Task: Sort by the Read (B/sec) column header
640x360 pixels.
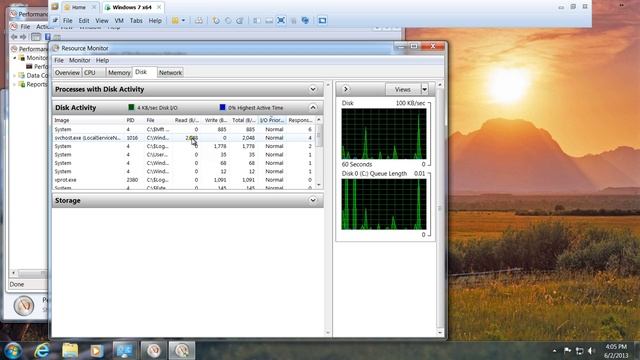Action: pos(187,120)
